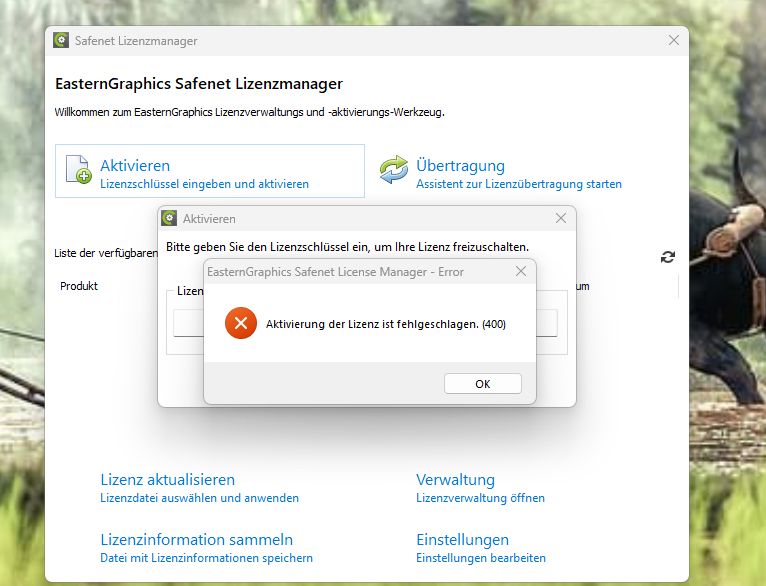Click Datei mit Lizenzinformationen speichern
The width and height of the screenshot is (766, 586).
[x=206, y=558]
